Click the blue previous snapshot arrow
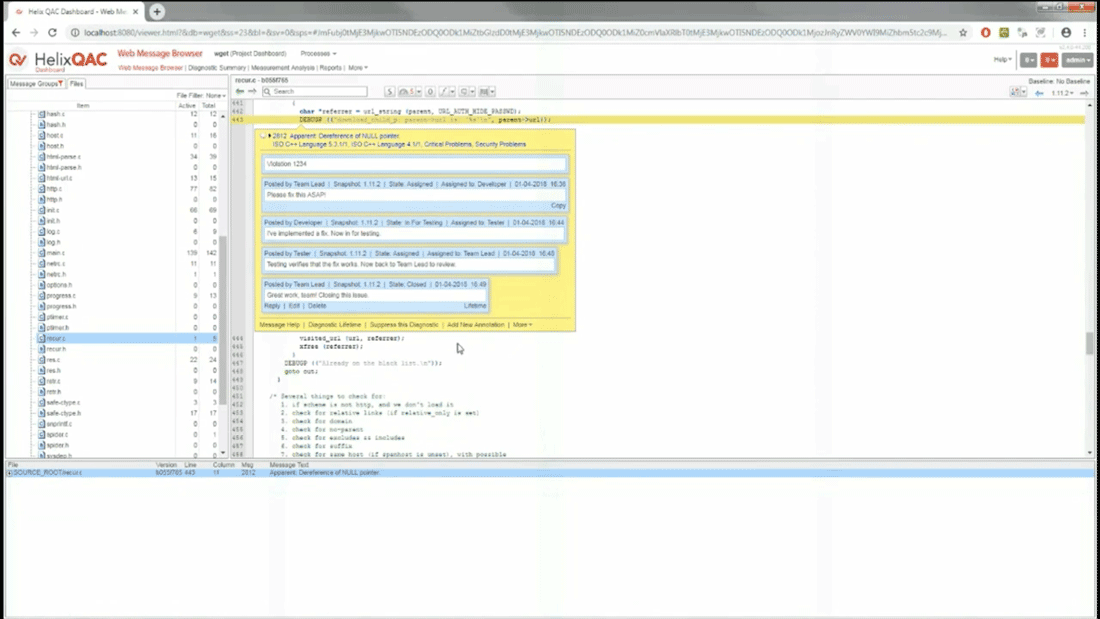The height and width of the screenshot is (619, 1100). coord(1039,92)
